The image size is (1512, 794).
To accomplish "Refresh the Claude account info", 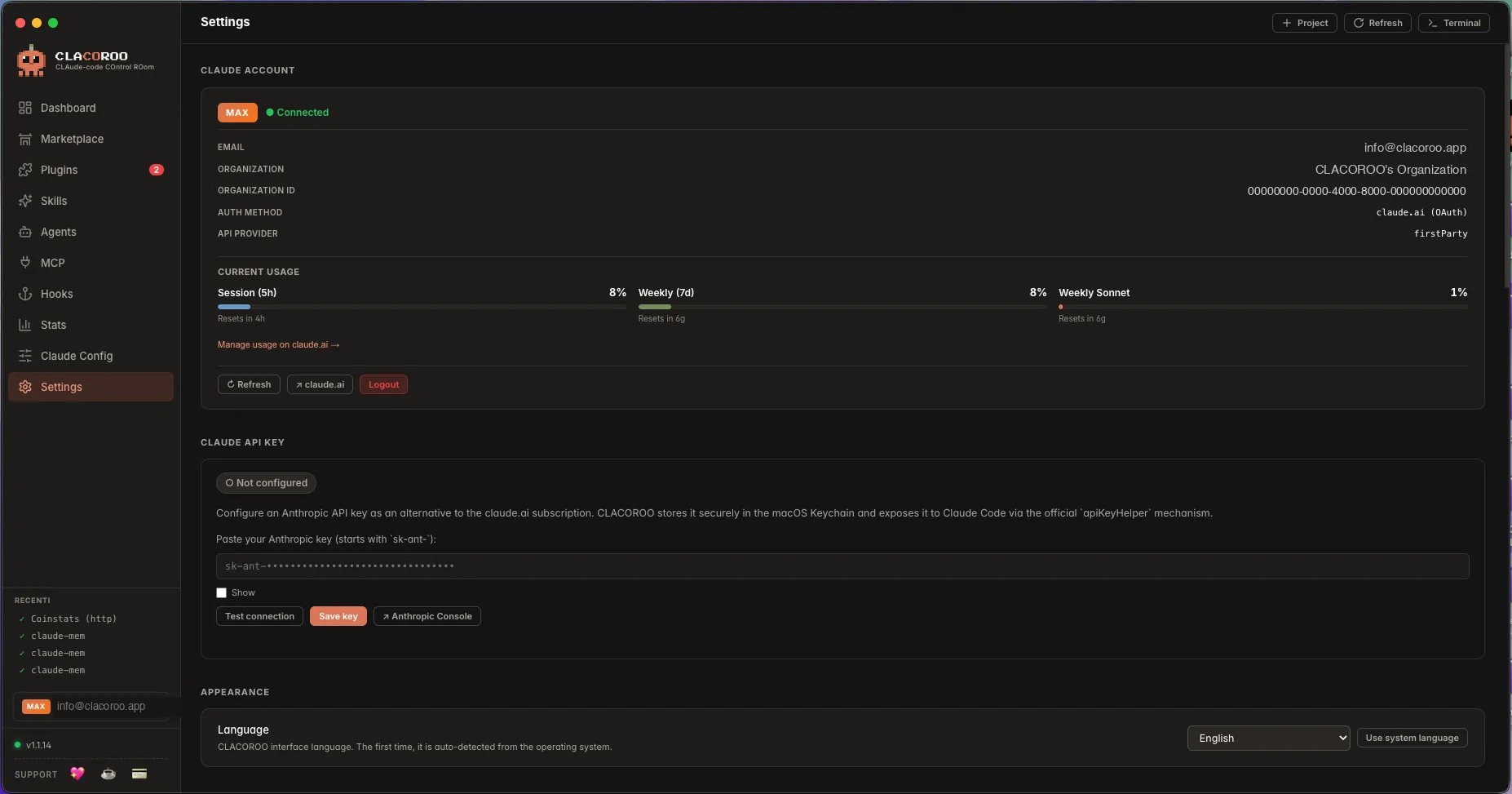I will (249, 384).
